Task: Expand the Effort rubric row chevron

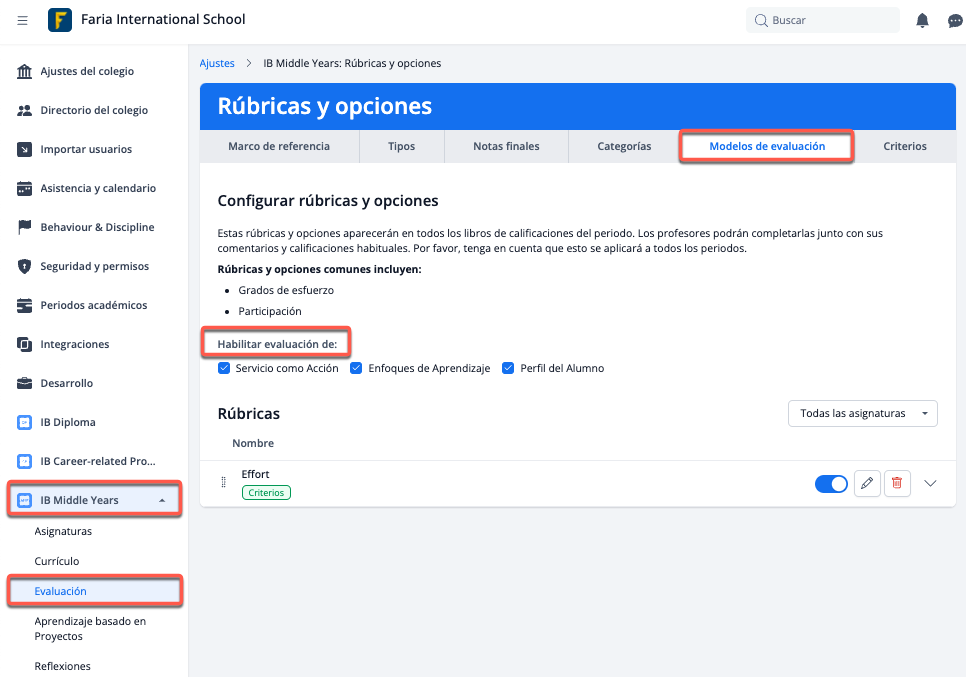Action: [930, 484]
